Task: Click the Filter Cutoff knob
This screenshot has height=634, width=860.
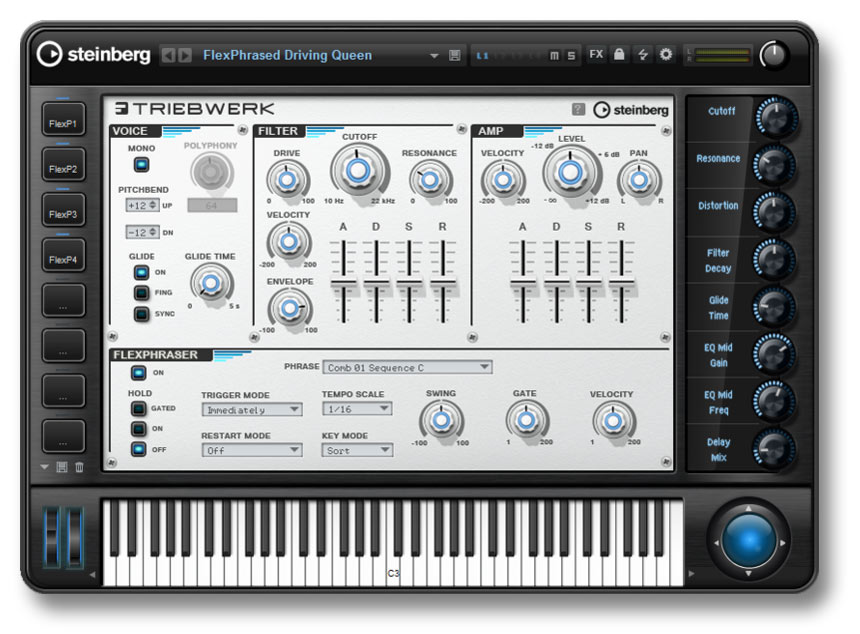Action: pyautogui.click(x=358, y=171)
